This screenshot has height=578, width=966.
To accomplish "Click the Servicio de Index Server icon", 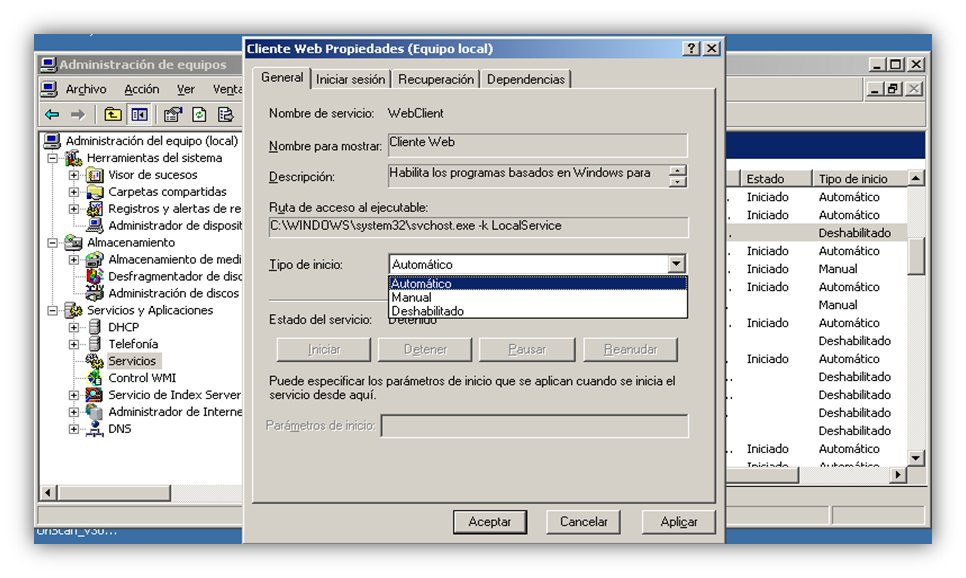I will point(95,394).
